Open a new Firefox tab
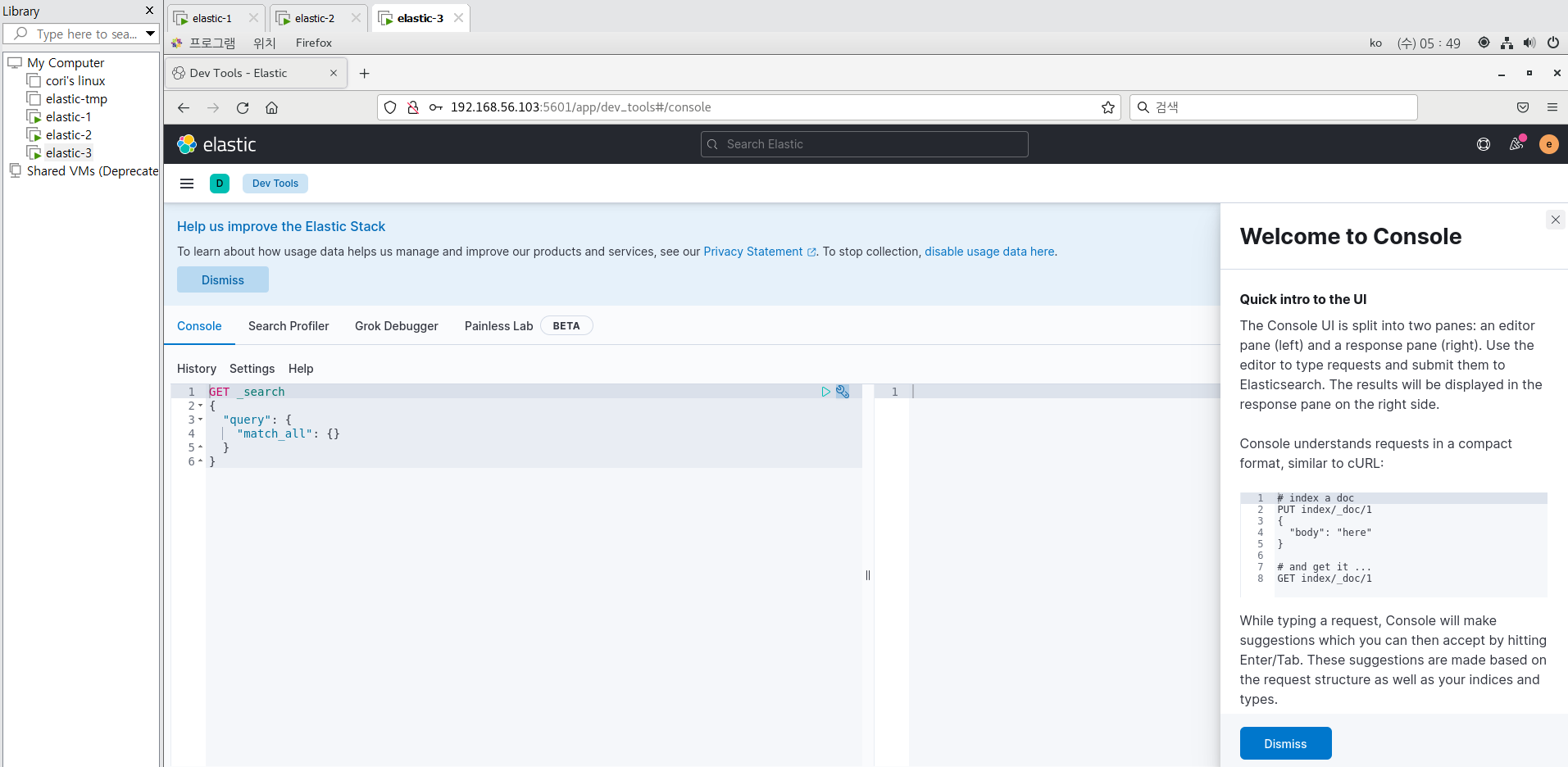 (x=365, y=73)
